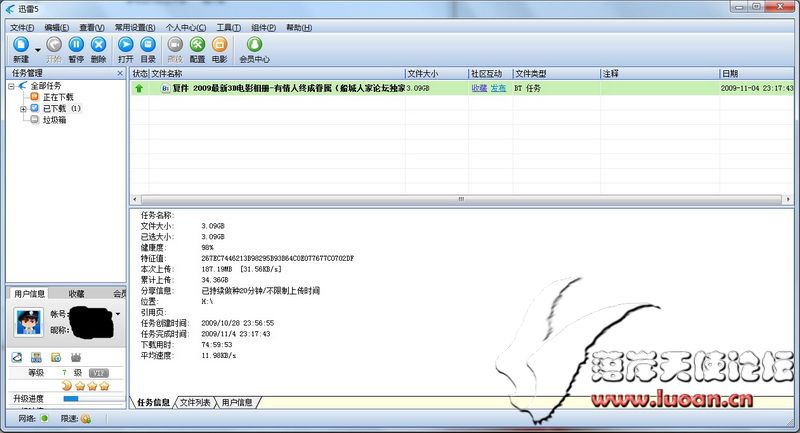Open the 会员中心 member center icon
Screen dimensions: 800x433
(x=255, y=45)
